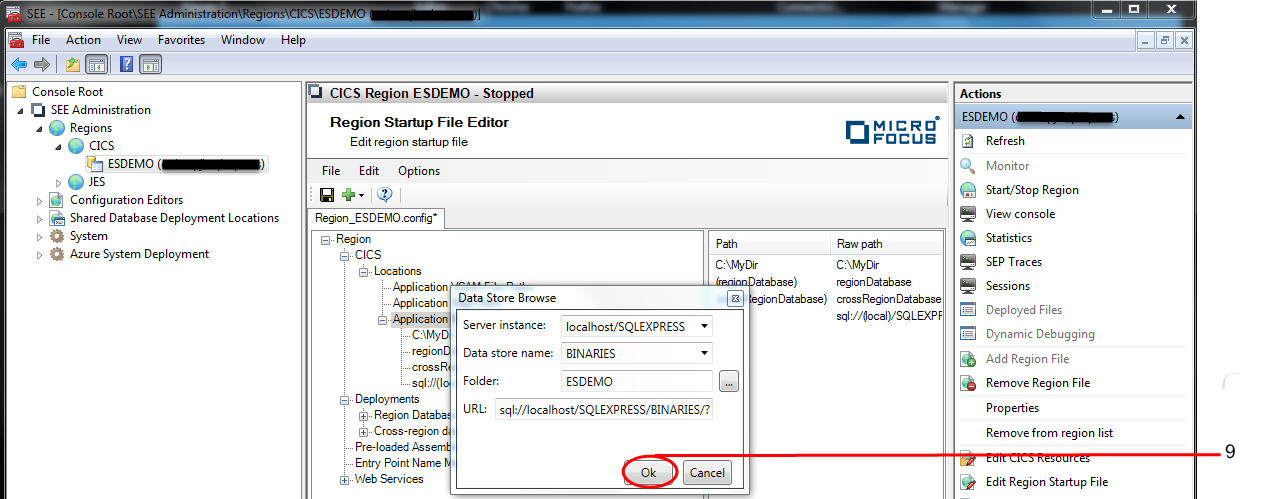Click the blue Help icon in the MMC toolbar
Screen dimensions: 1279x499
[127, 64]
